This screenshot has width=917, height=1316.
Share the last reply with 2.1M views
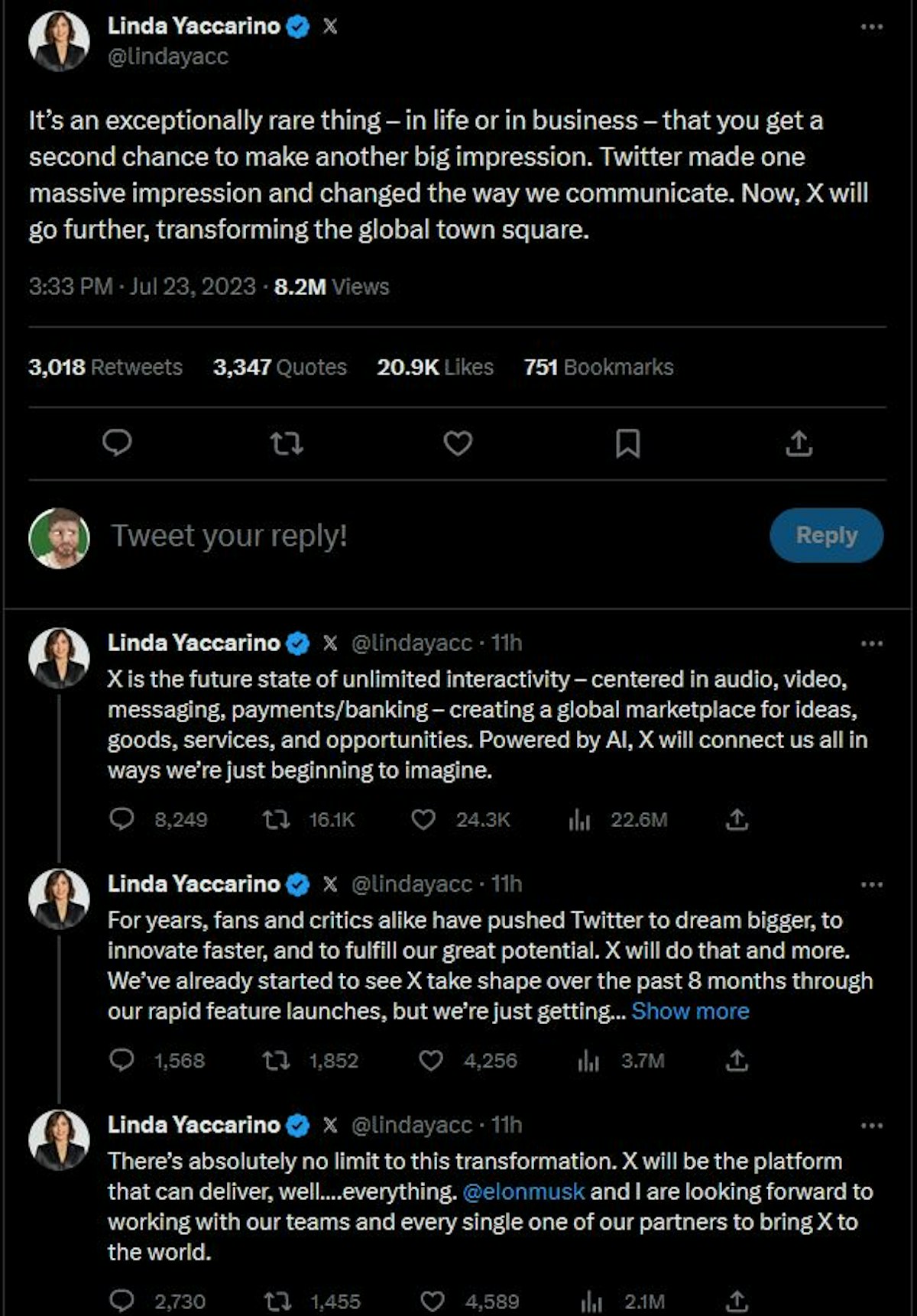coord(737,1301)
